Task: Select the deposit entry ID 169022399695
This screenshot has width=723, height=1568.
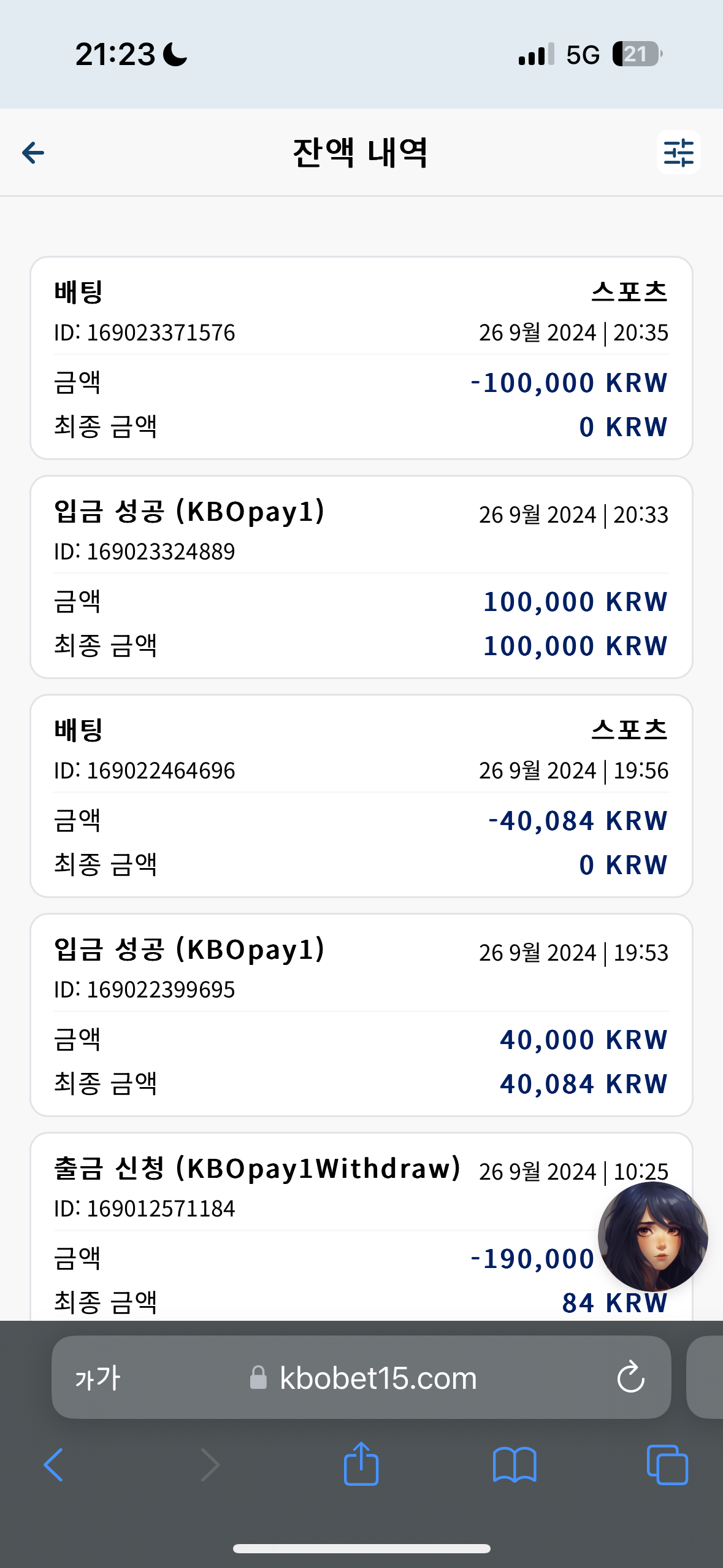Action: coord(361,1015)
